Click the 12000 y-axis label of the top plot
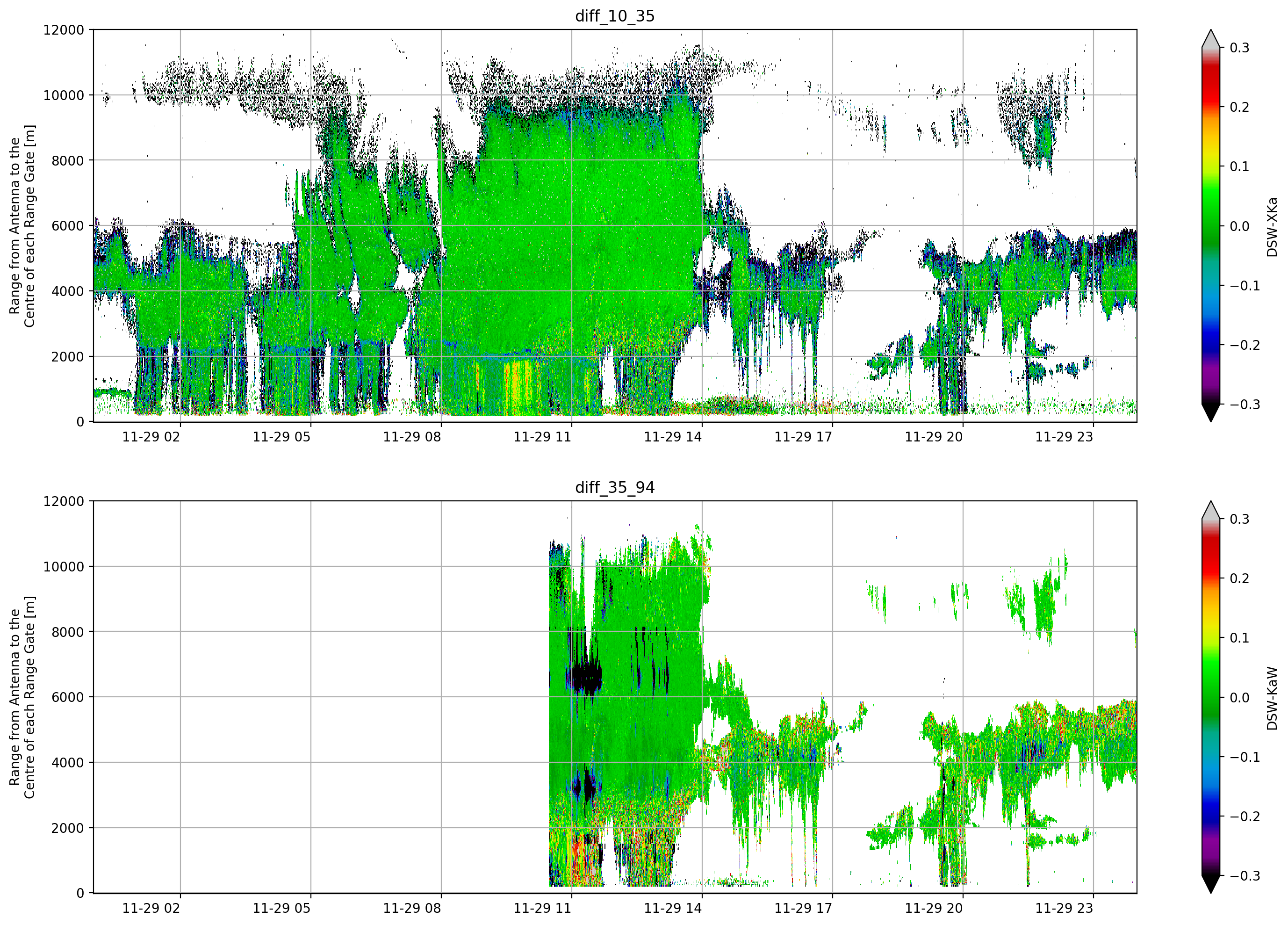The width and height of the screenshot is (1288, 925). click(x=64, y=29)
